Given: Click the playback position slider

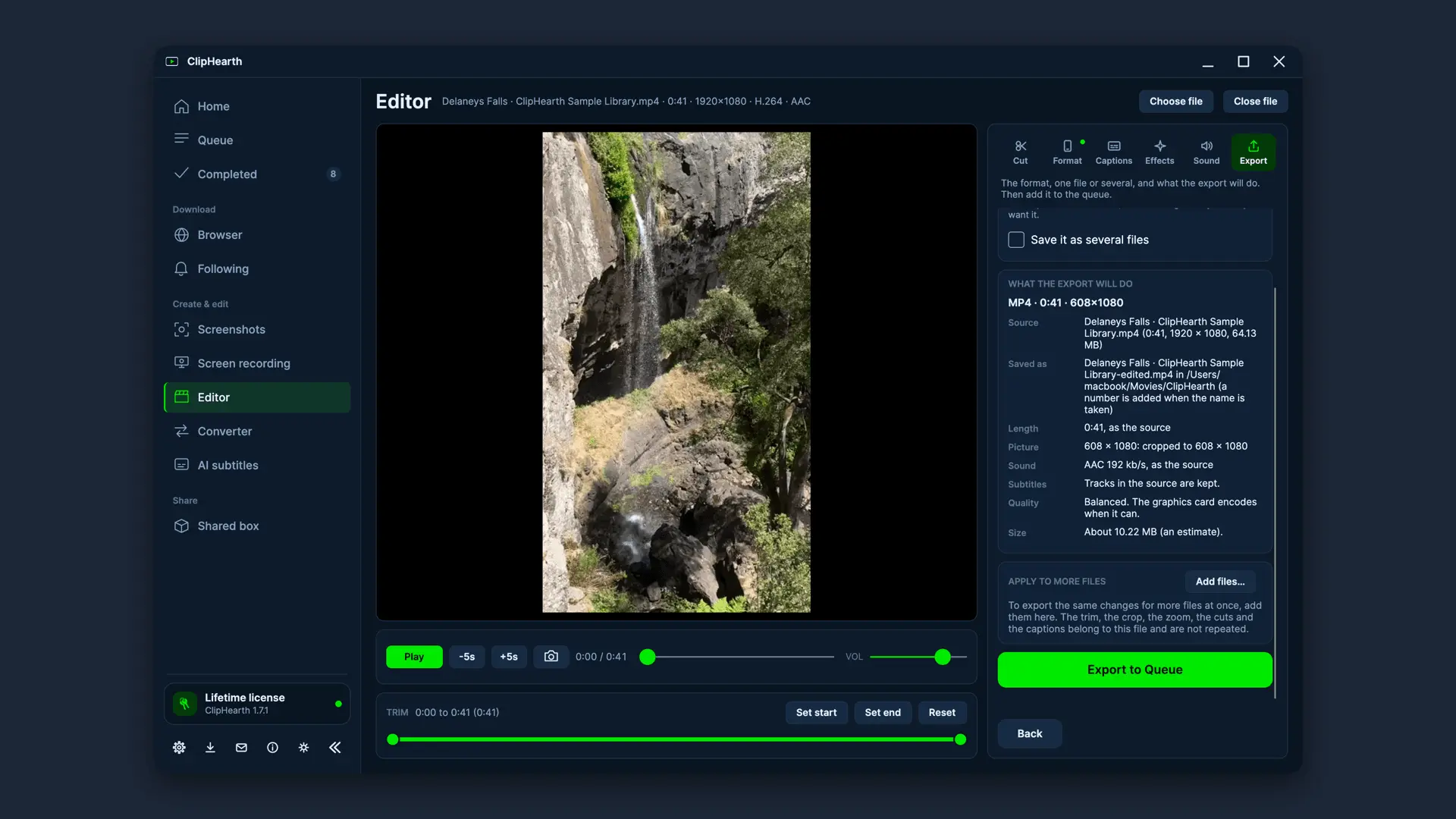Looking at the screenshot, I should click(736, 657).
